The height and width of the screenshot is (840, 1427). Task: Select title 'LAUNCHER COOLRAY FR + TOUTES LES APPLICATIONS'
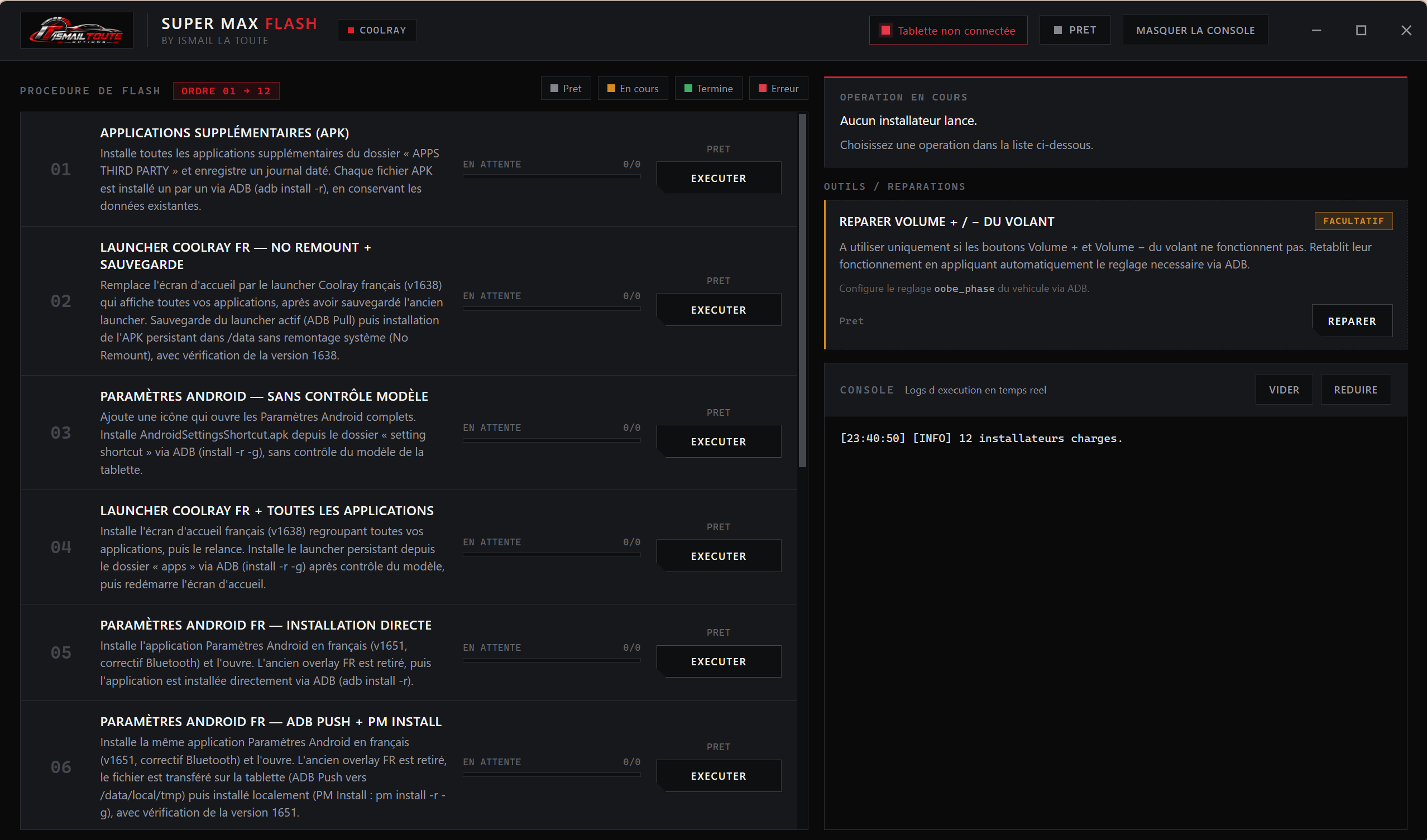click(x=267, y=511)
